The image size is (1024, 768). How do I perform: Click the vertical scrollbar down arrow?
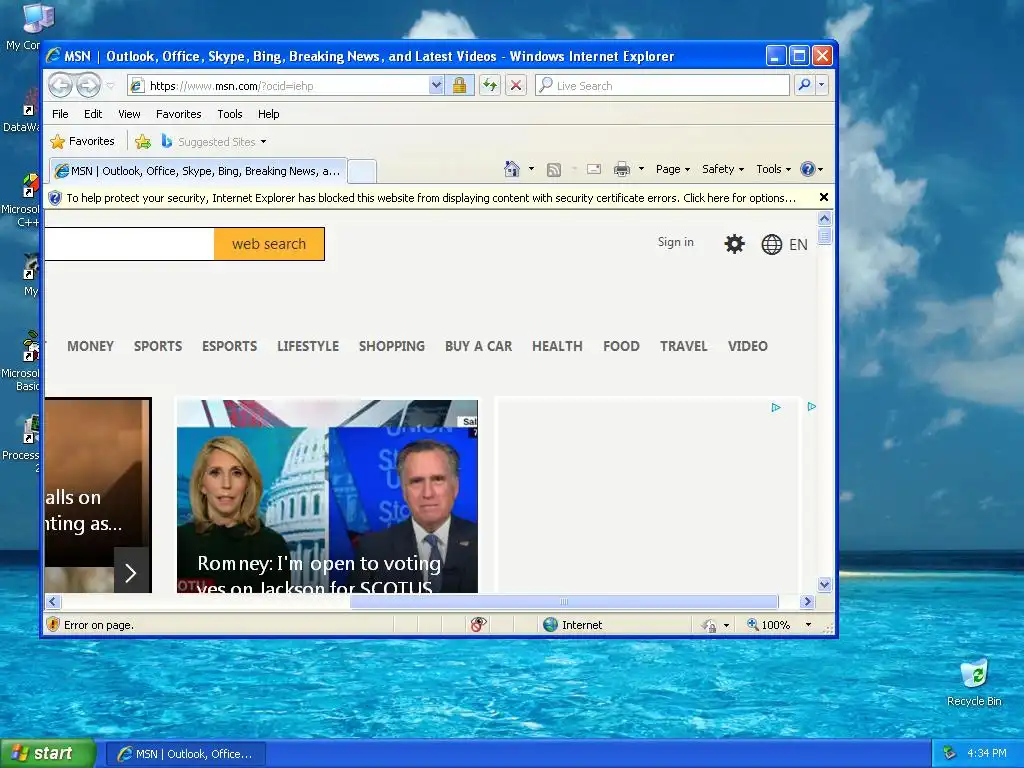(824, 584)
